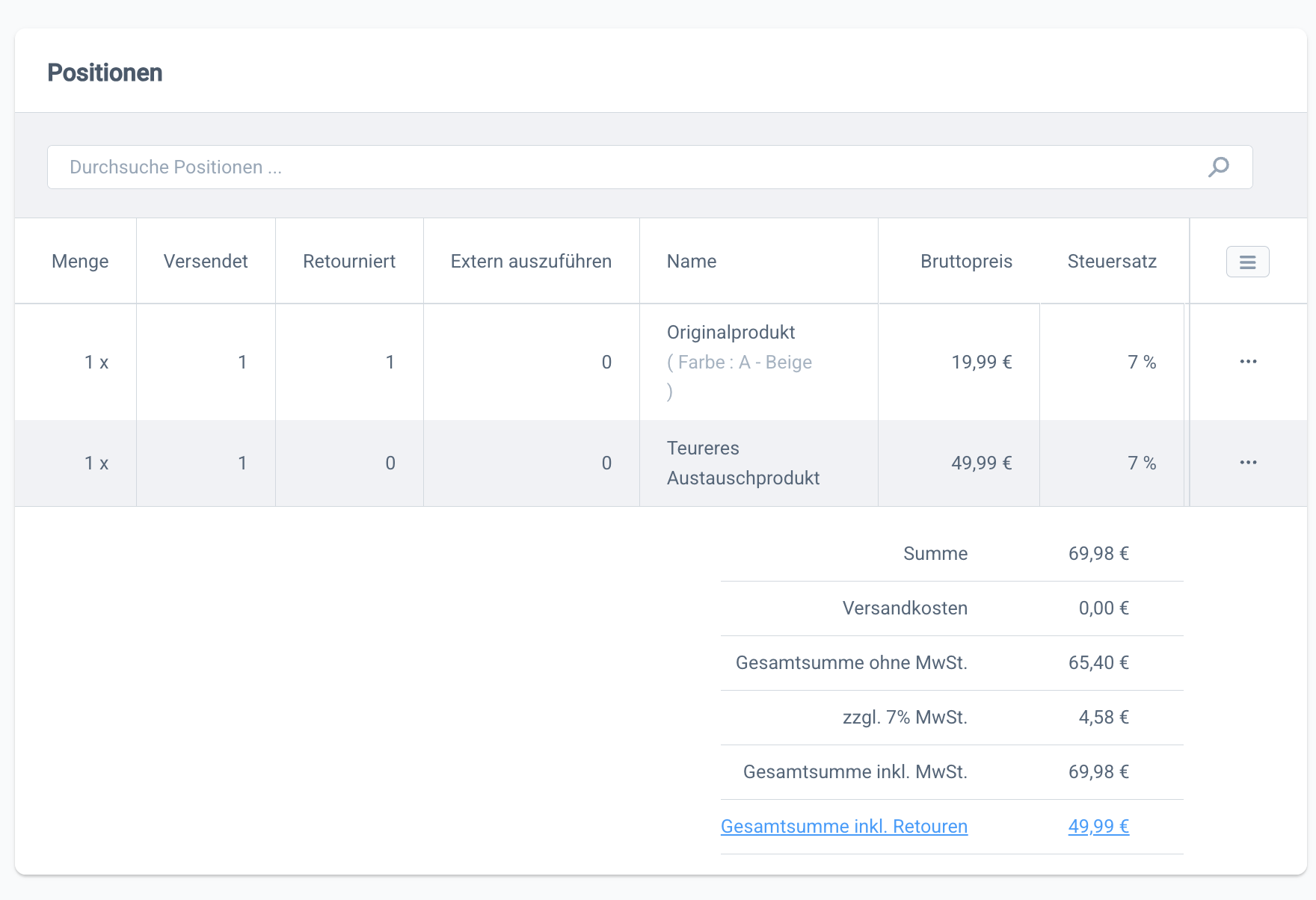Image resolution: width=1316 pixels, height=900 pixels.
Task: Focus the Durchsuche Positionen search field
Action: click(x=628, y=167)
